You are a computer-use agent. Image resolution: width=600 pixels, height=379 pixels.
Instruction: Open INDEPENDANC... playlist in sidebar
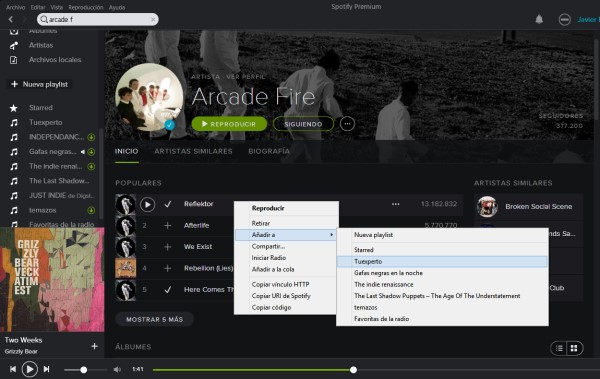(56, 137)
